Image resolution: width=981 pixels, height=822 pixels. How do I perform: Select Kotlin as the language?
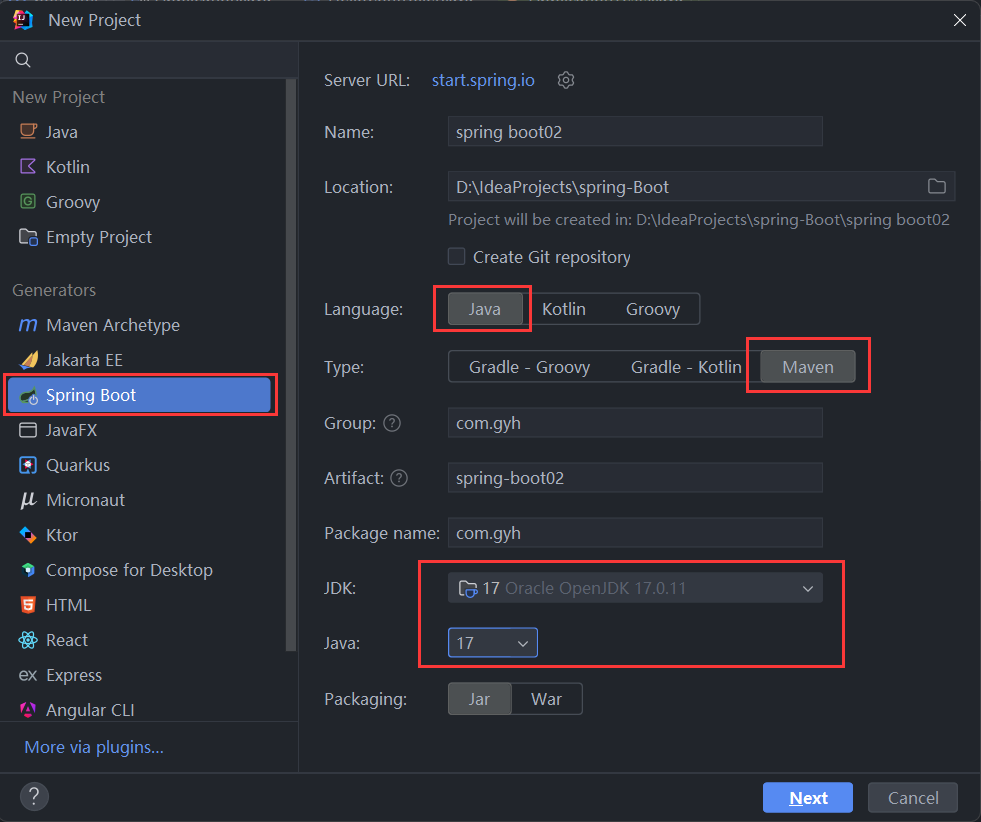pyautogui.click(x=564, y=309)
